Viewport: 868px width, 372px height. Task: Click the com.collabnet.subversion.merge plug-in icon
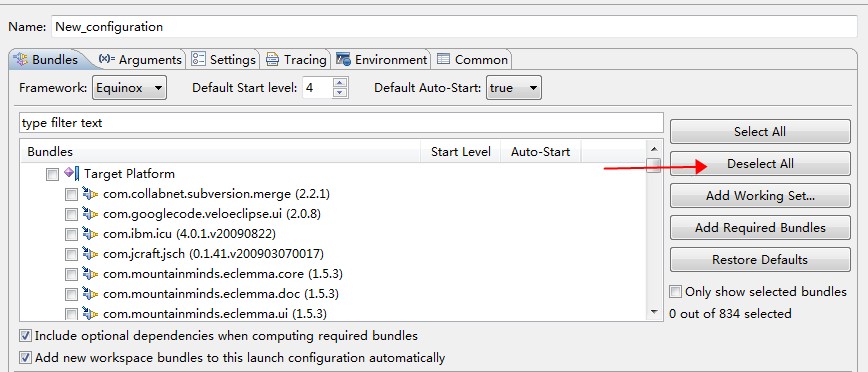point(90,194)
